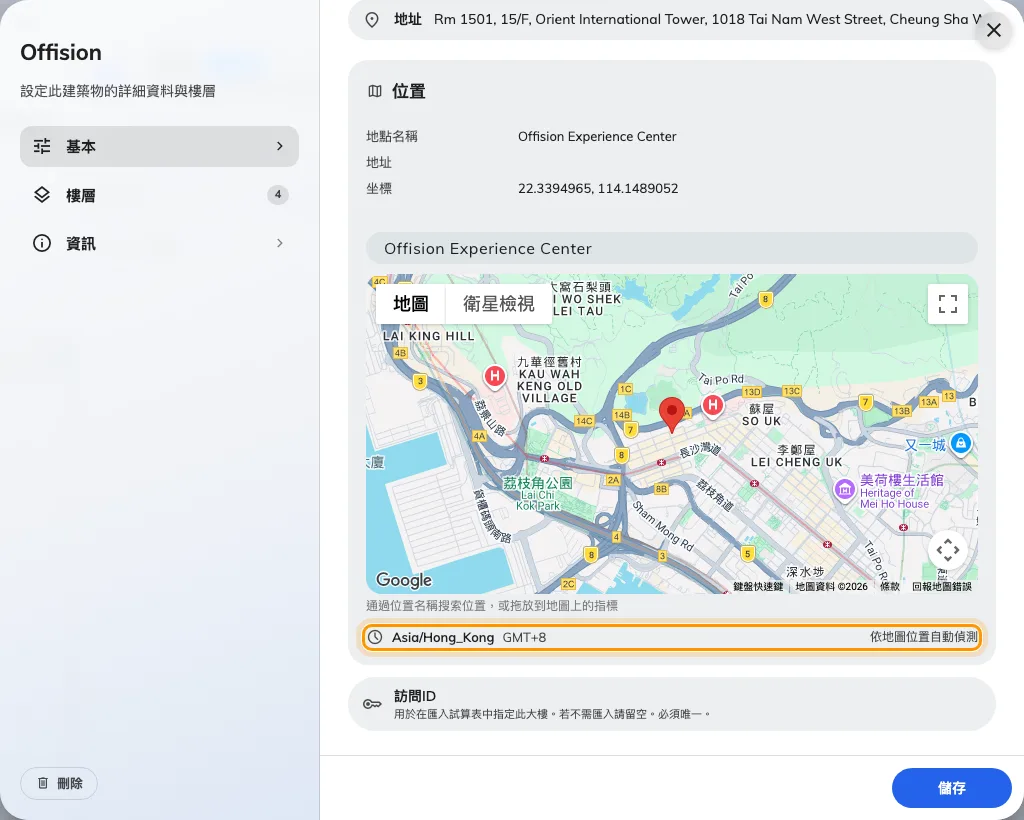The image size is (1024, 820).
Task: Open the map 條款 terms link
Action: [889, 586]
